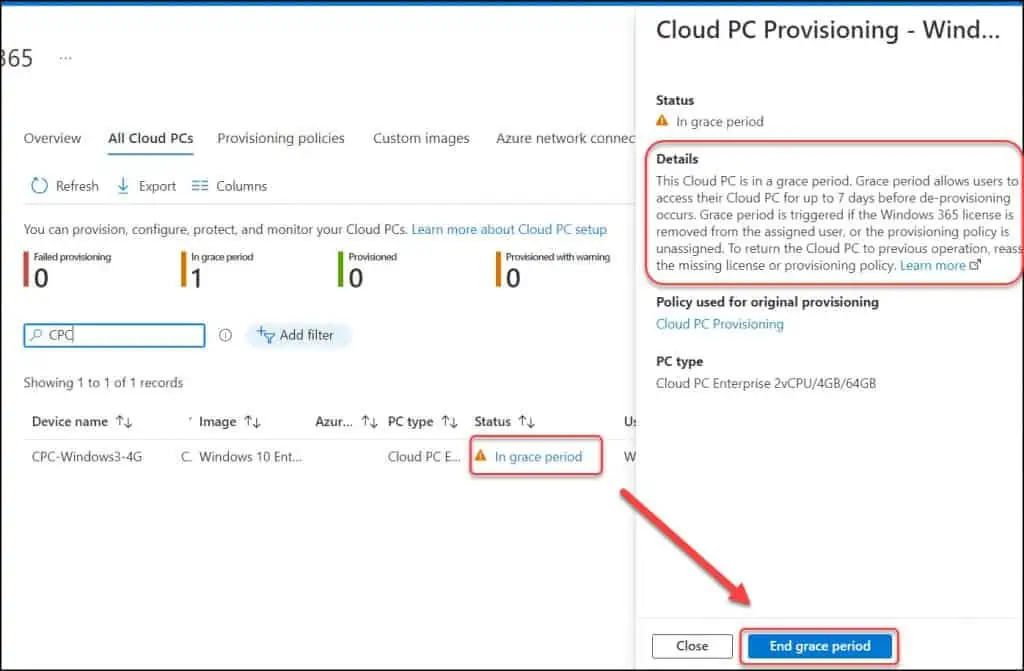Click Cloud PC Enterprise 2vCPU/4GB/64GB text
This screenshot has height=671, width=1024.
(765, 384)
